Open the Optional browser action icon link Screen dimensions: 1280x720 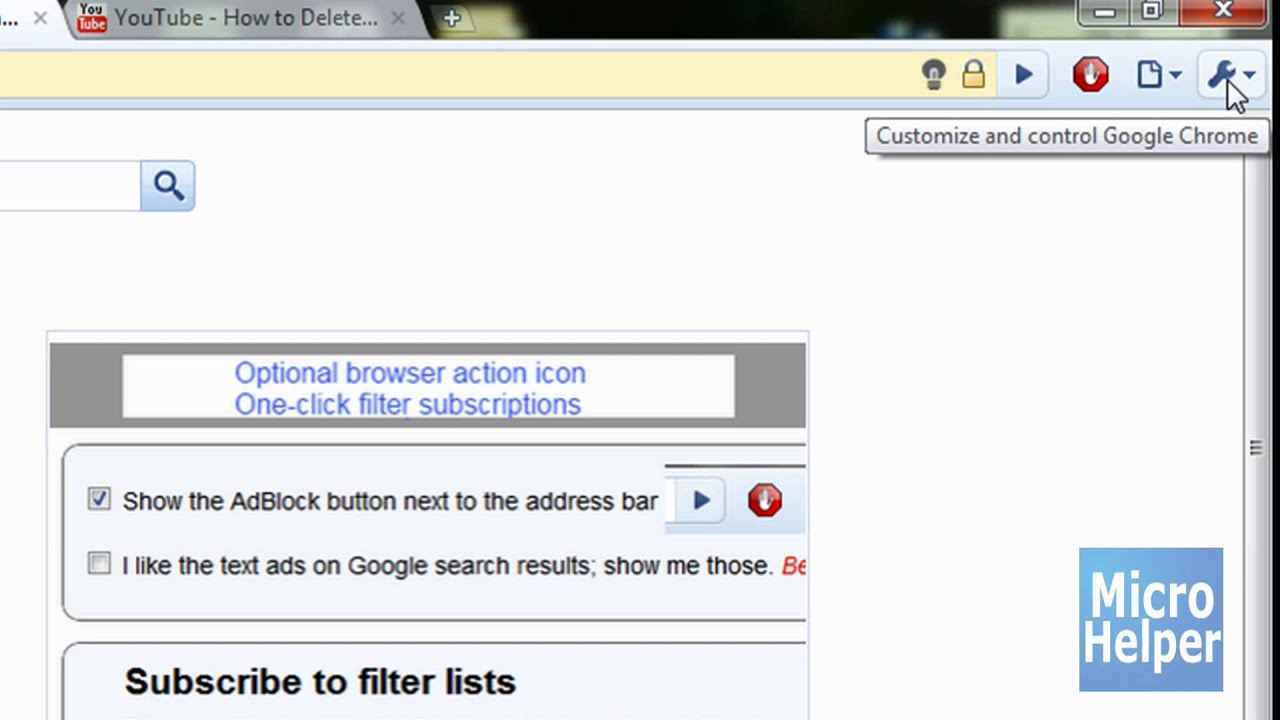(x=410, y=373)
